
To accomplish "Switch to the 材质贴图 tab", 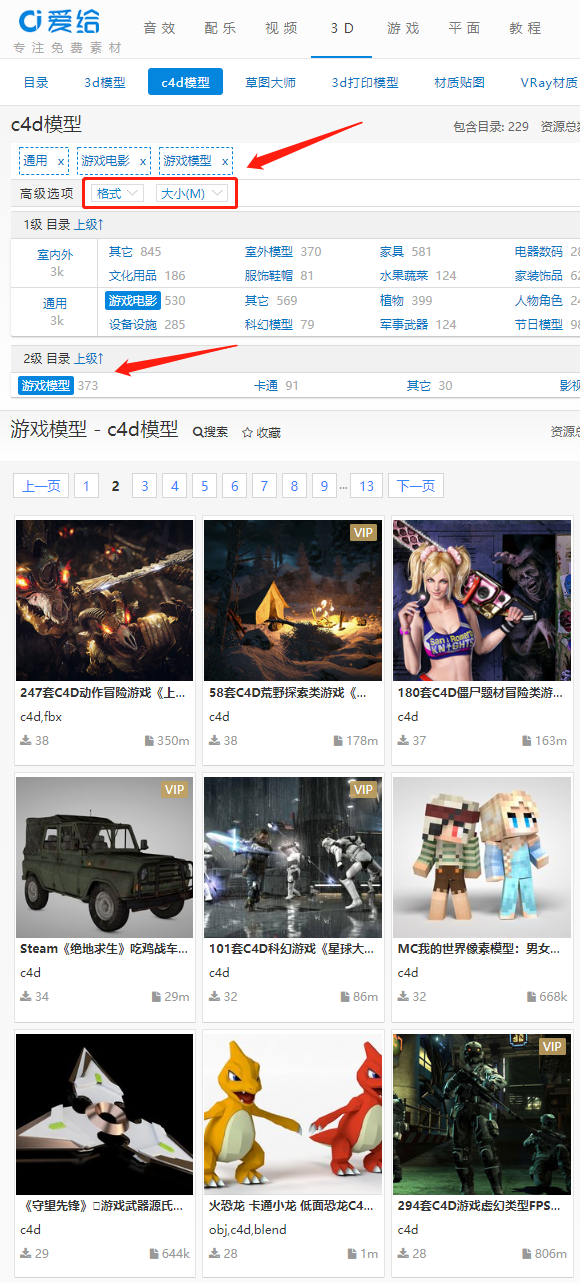I will 460,82.
